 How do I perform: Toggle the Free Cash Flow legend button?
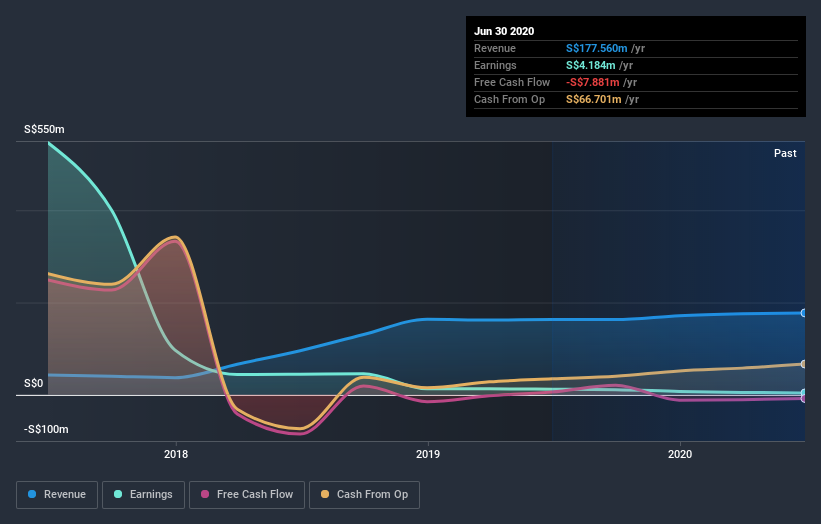247,495
